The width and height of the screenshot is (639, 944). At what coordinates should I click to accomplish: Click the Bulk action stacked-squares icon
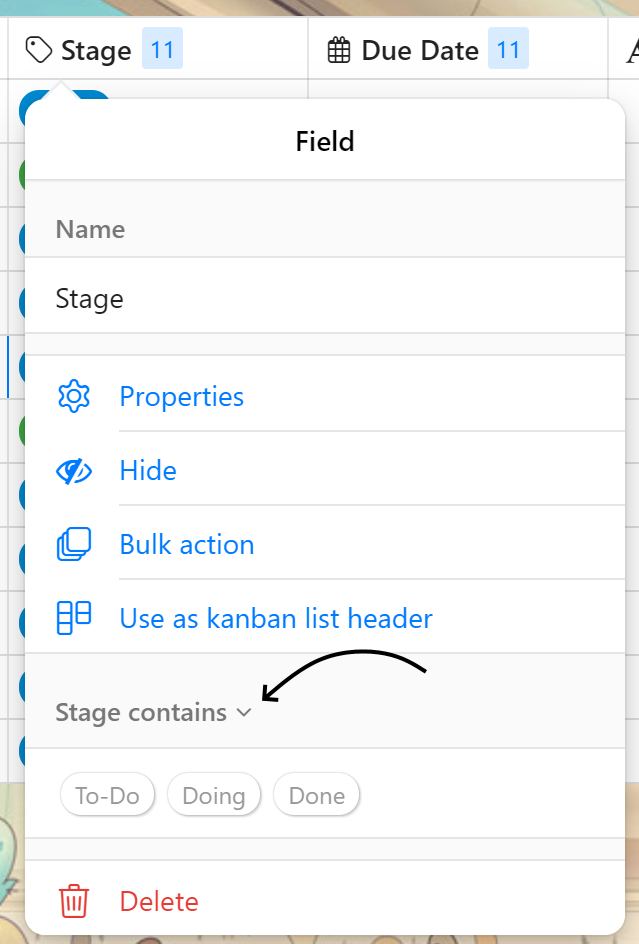(x=74, y=544)
